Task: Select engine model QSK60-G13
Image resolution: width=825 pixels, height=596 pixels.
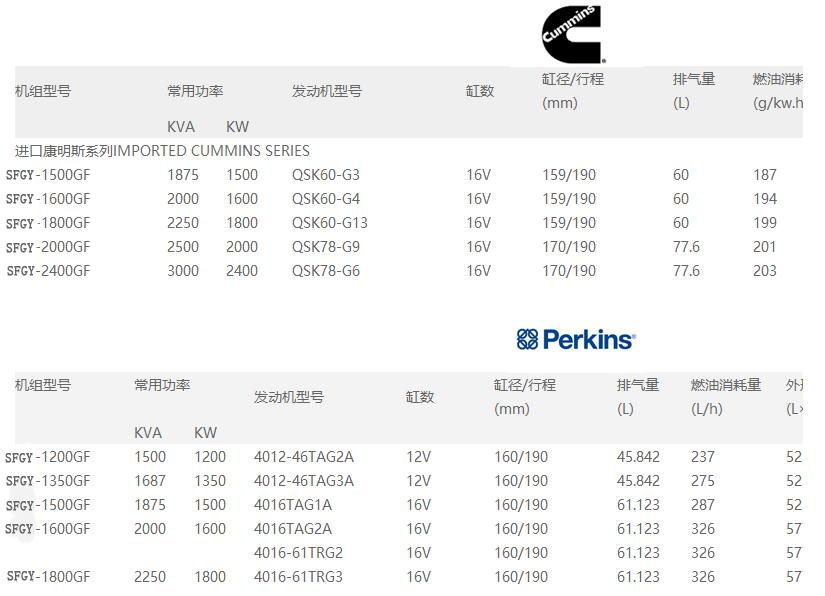Action: coord(330,223)
